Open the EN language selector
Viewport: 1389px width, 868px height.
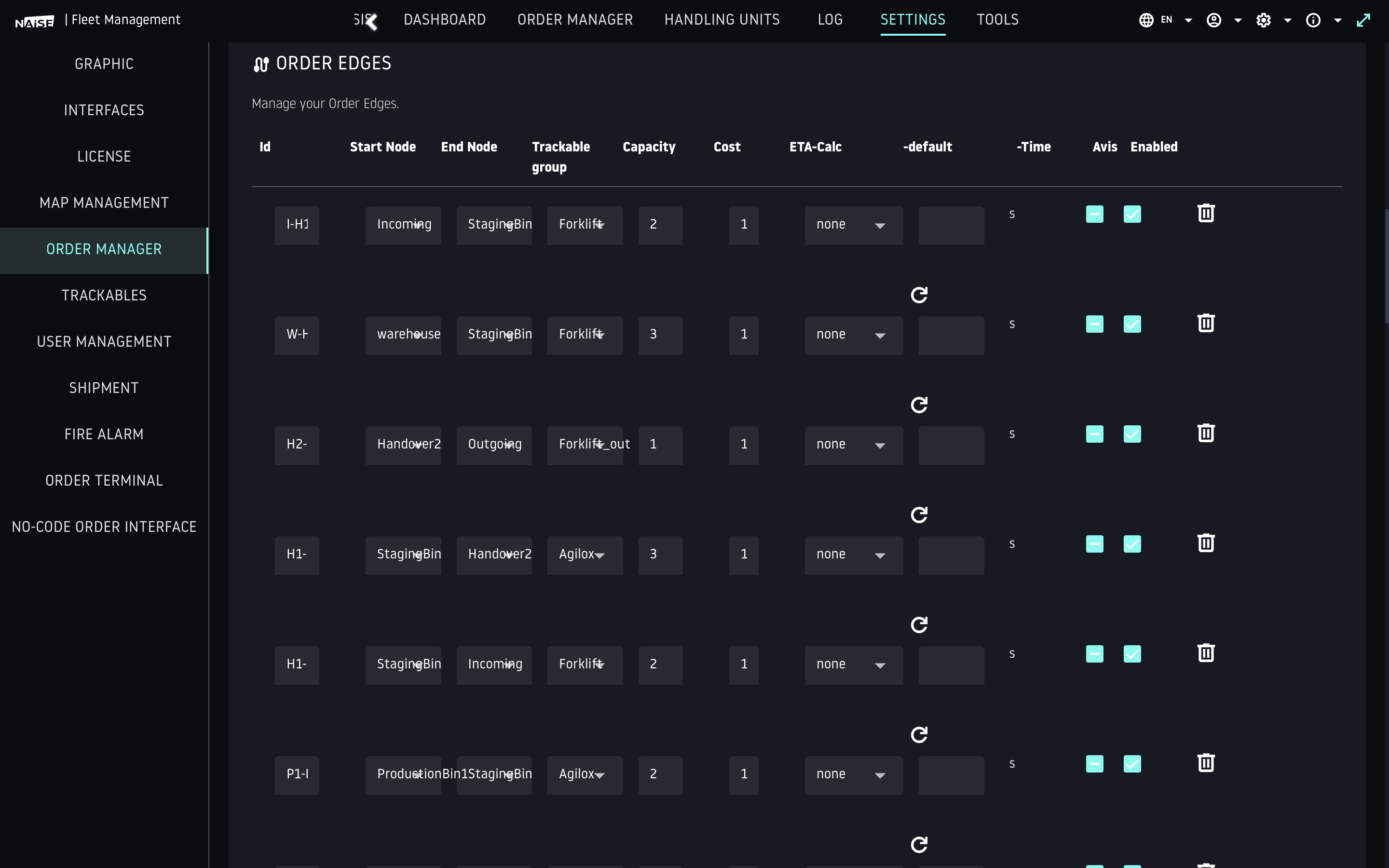(x=1165, y=20)
